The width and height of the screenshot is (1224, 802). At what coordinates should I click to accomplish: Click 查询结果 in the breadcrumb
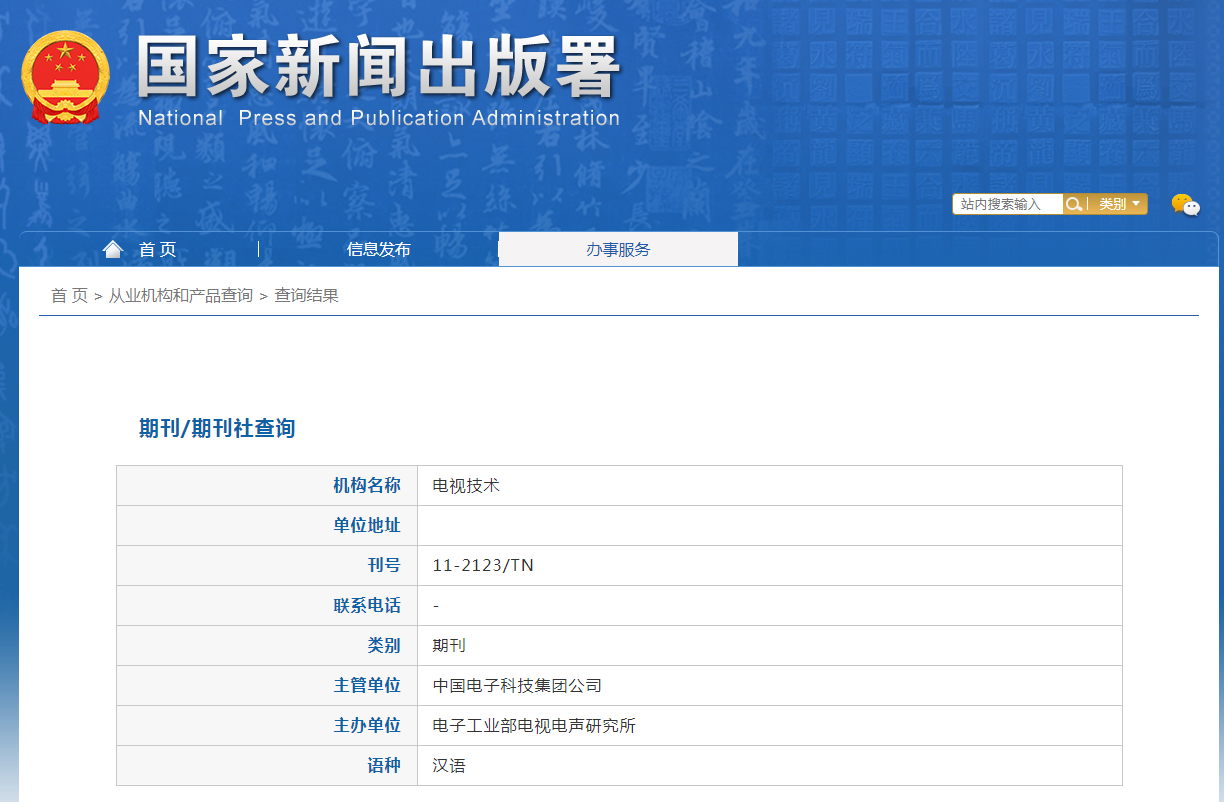pos(306,296)
